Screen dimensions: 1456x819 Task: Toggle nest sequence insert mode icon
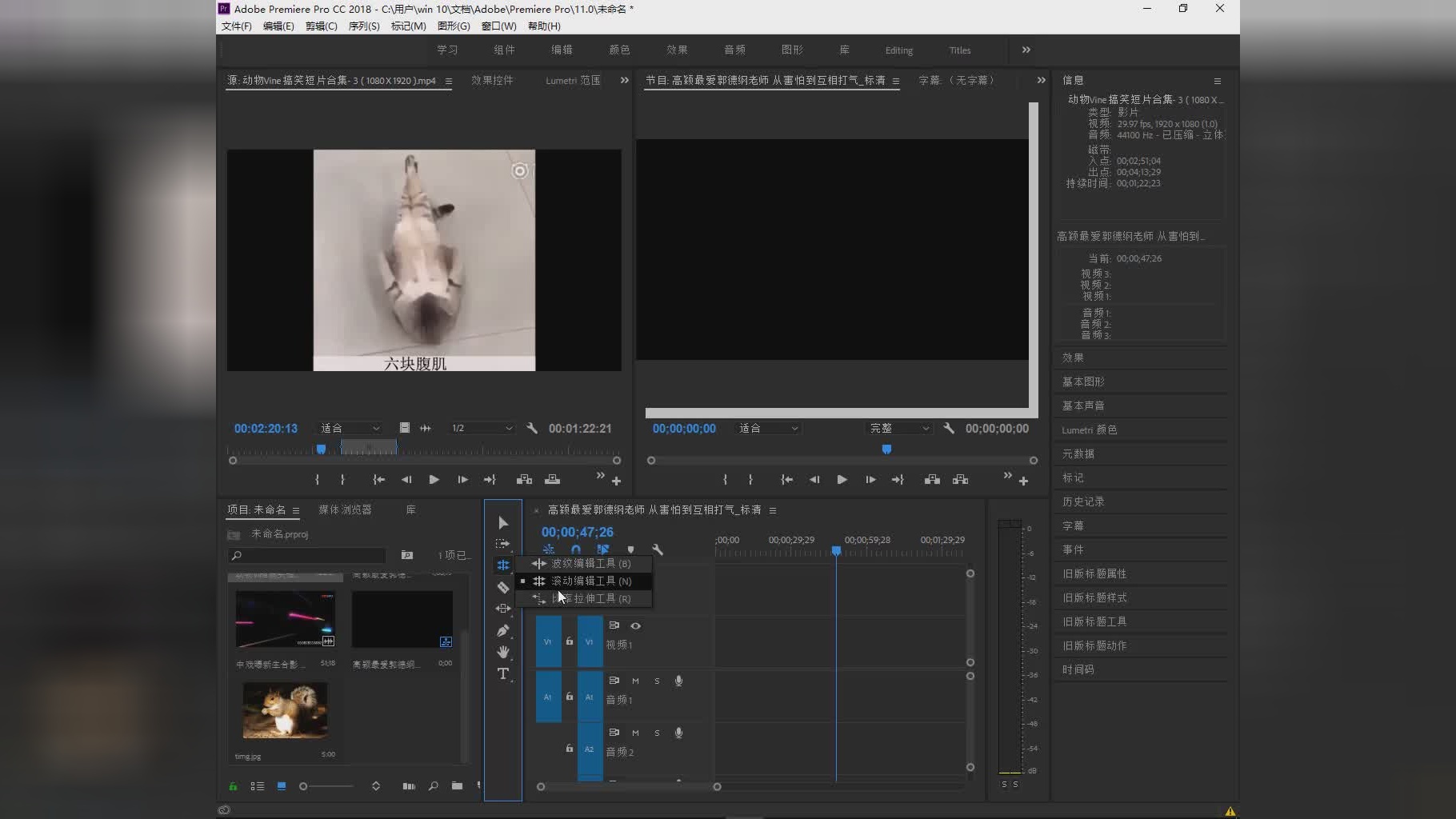point(549,549)
